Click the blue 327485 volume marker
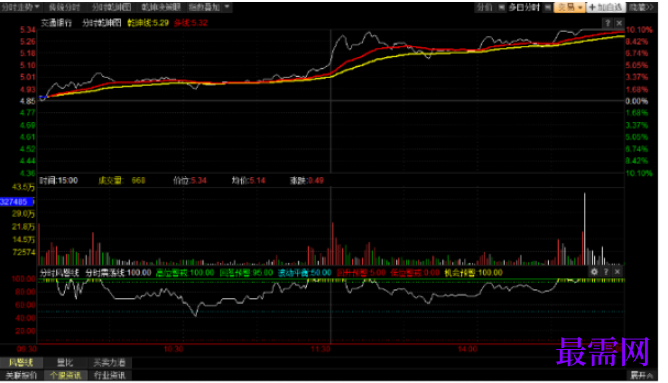The height and width of the screenshot is (383, 668). point(17,202)
